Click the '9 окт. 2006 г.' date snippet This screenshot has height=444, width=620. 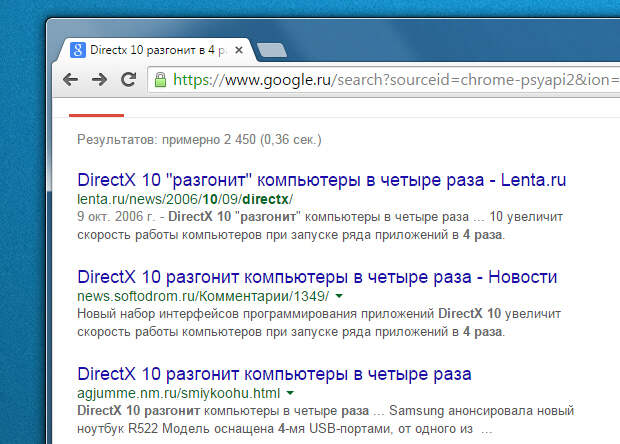click(115, 217)
